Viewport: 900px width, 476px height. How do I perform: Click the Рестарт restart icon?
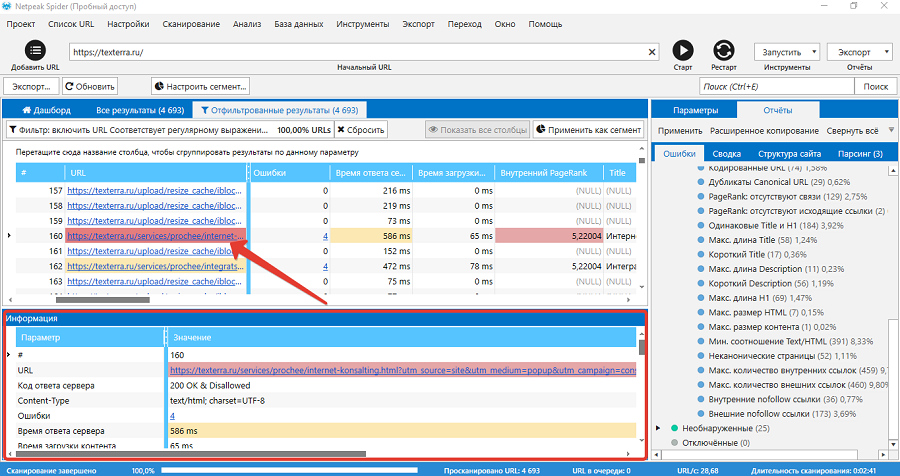click(x=724, y=51)
